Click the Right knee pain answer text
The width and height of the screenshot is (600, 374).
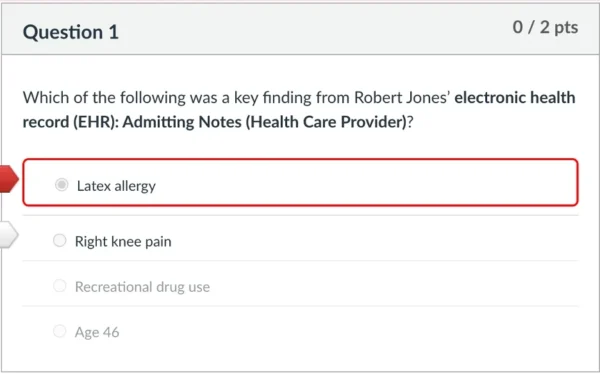[x=123, y=242]
